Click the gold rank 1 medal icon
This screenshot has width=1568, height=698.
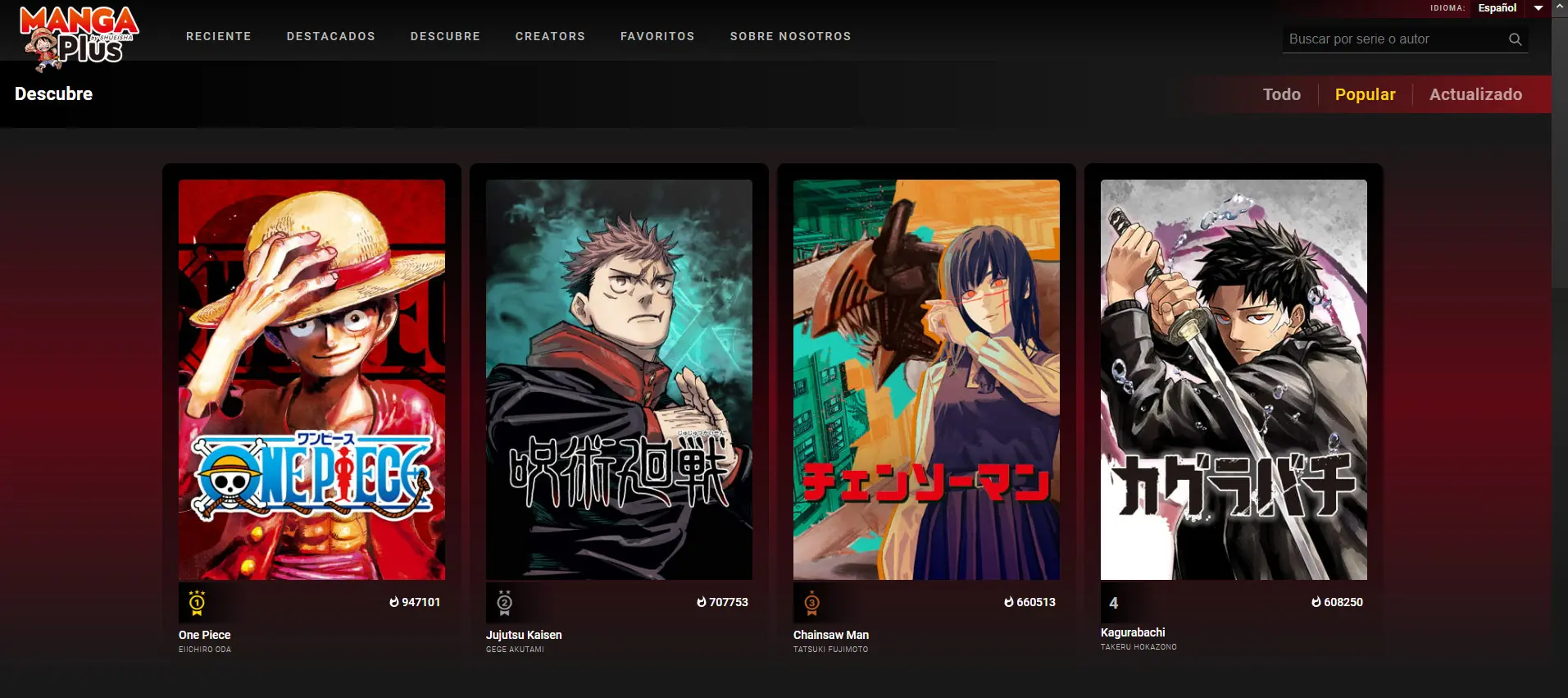pos(197,603)
